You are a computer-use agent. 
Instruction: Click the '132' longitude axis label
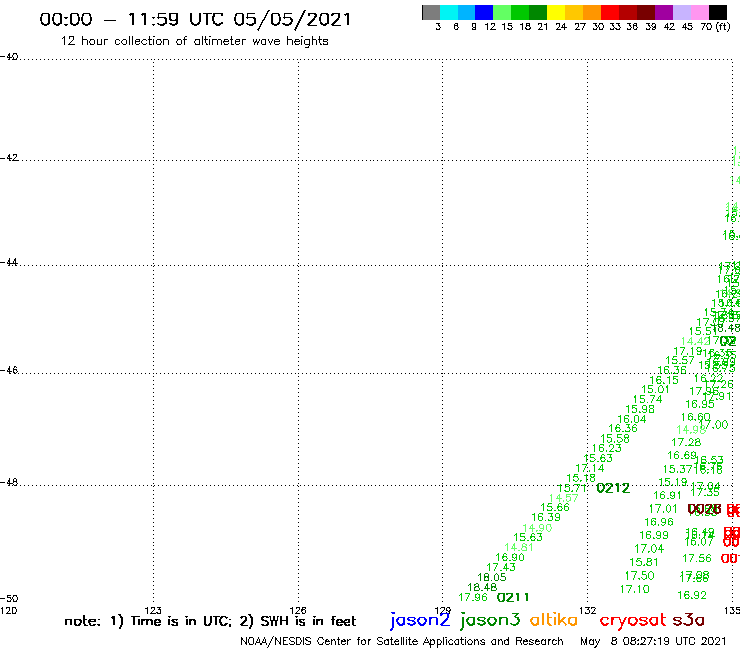click(588, 610)
